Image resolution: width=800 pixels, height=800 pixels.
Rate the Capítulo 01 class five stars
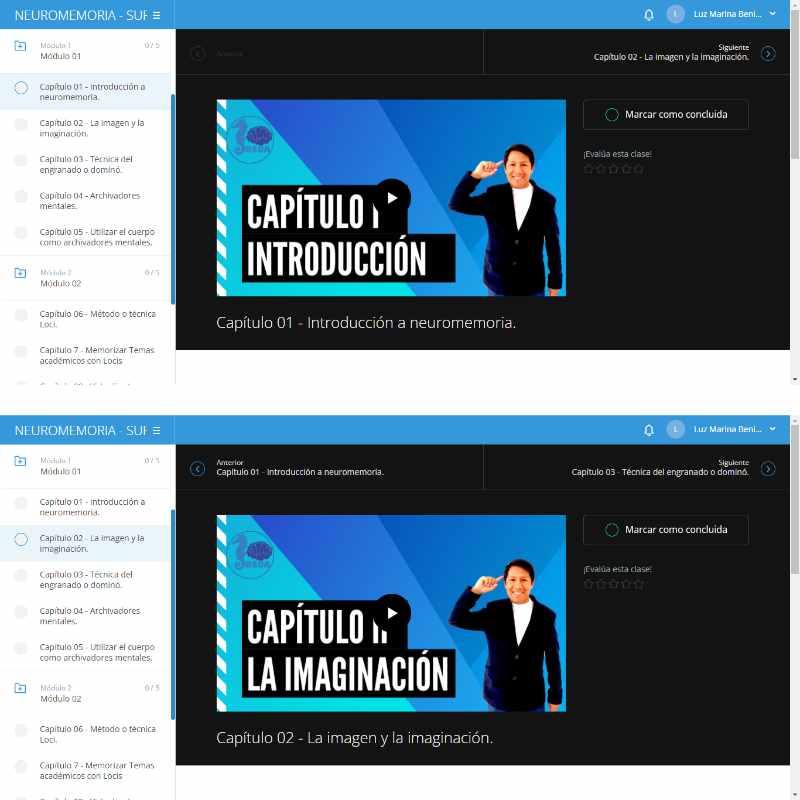pos(639,169)
